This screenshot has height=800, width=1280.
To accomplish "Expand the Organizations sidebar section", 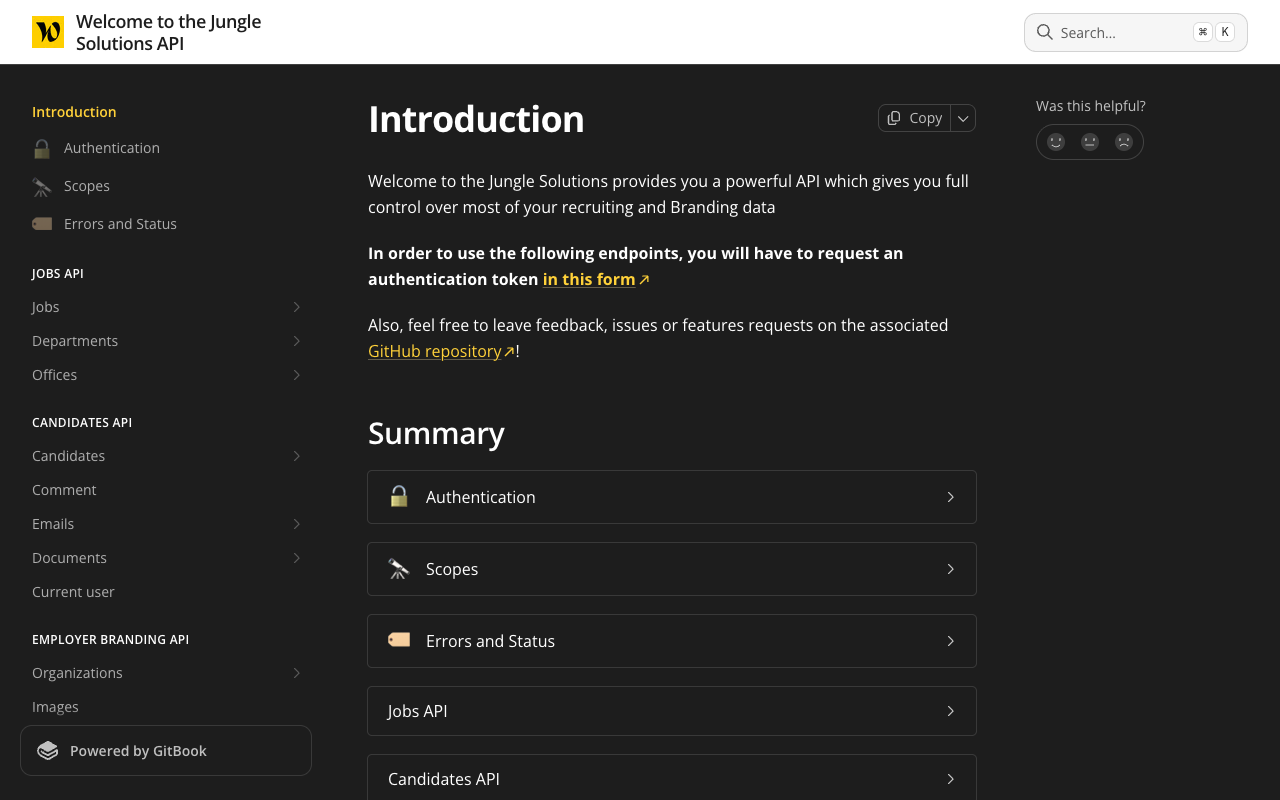I will click(297, 673).
